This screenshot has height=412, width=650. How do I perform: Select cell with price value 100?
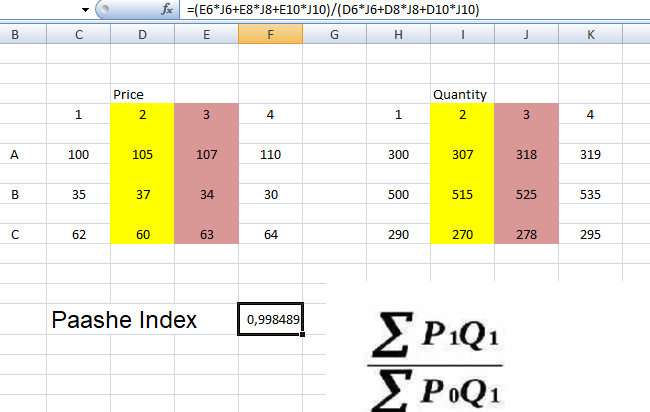(78, 155)
